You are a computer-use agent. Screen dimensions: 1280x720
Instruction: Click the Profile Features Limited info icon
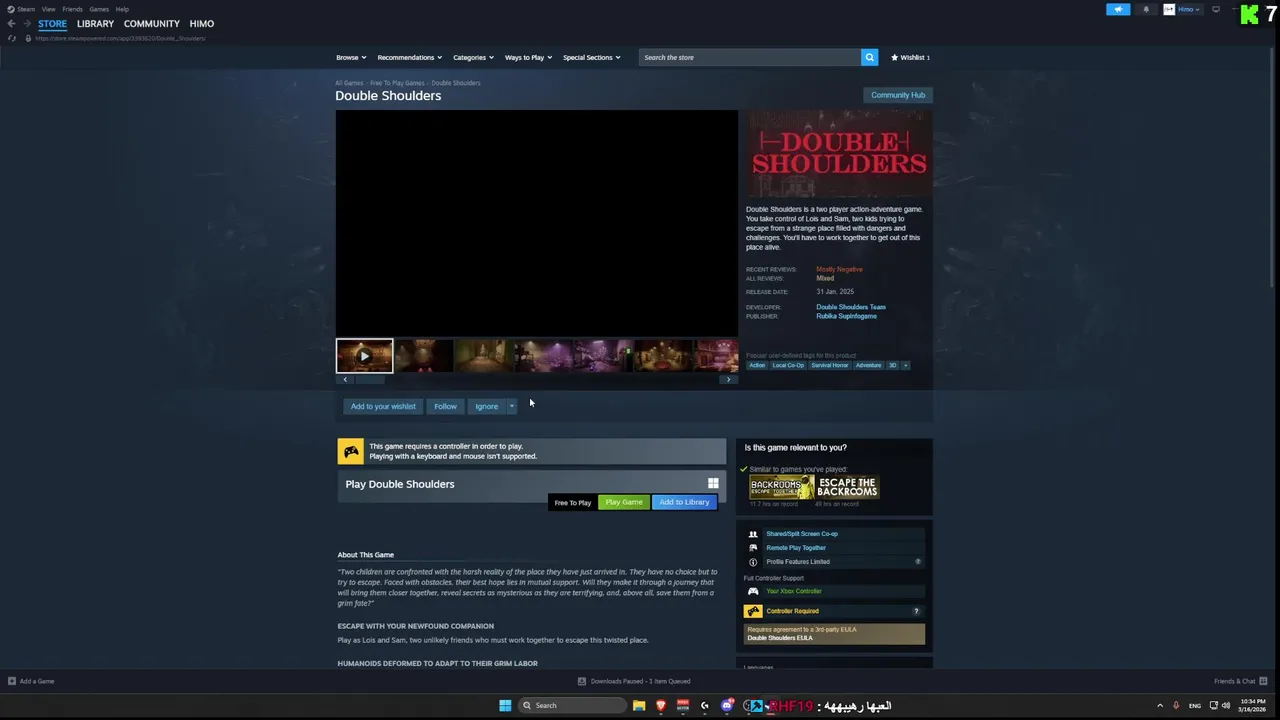[753, 562]
